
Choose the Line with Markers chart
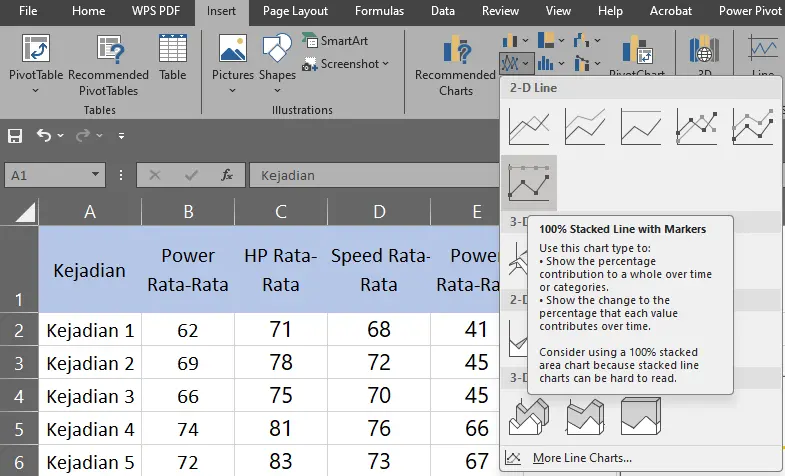(697, 127)
